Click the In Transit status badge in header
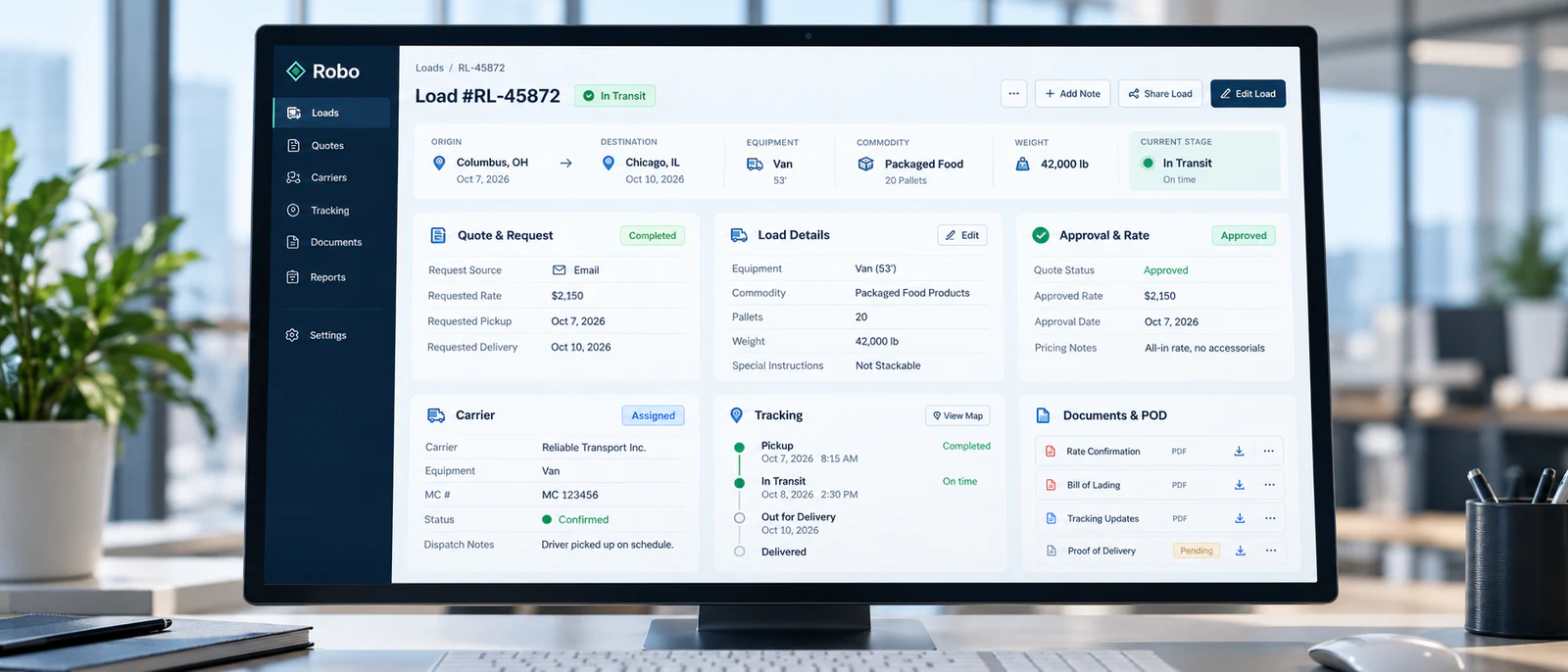This screenshot has height=672, width=1568. click(614, 96)
